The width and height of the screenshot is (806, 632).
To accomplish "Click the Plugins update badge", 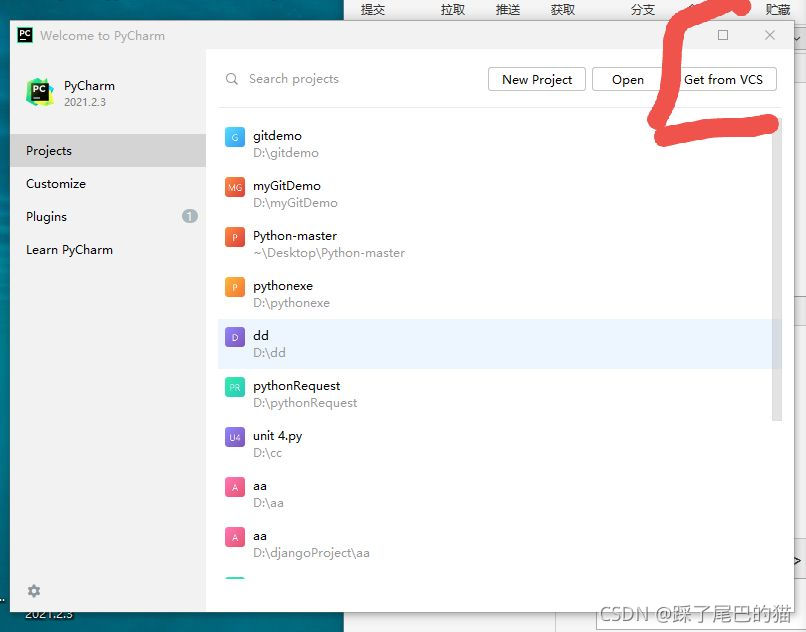I will pos(190,216).
